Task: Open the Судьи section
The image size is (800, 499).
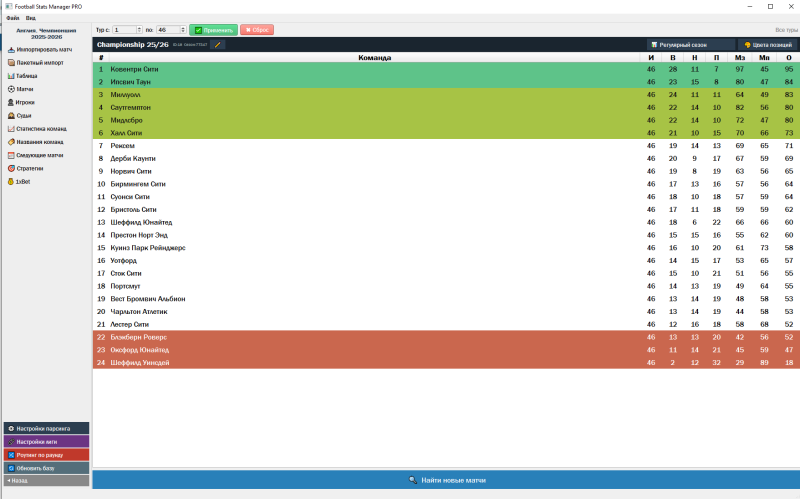Action: 19,116
